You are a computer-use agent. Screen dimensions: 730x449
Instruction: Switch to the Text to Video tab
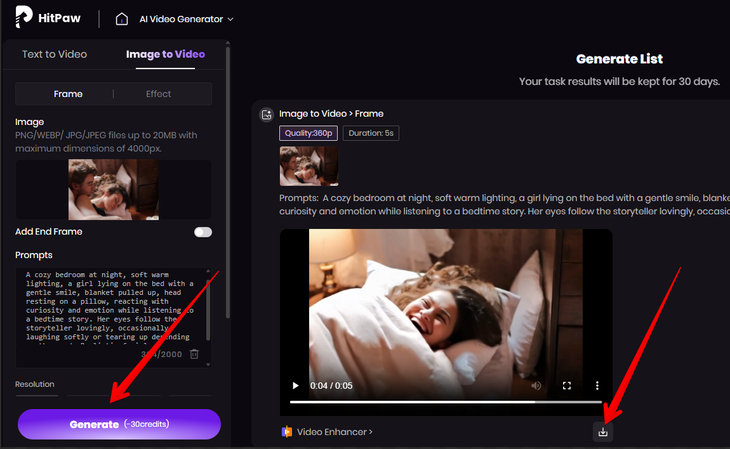[54, 54]
